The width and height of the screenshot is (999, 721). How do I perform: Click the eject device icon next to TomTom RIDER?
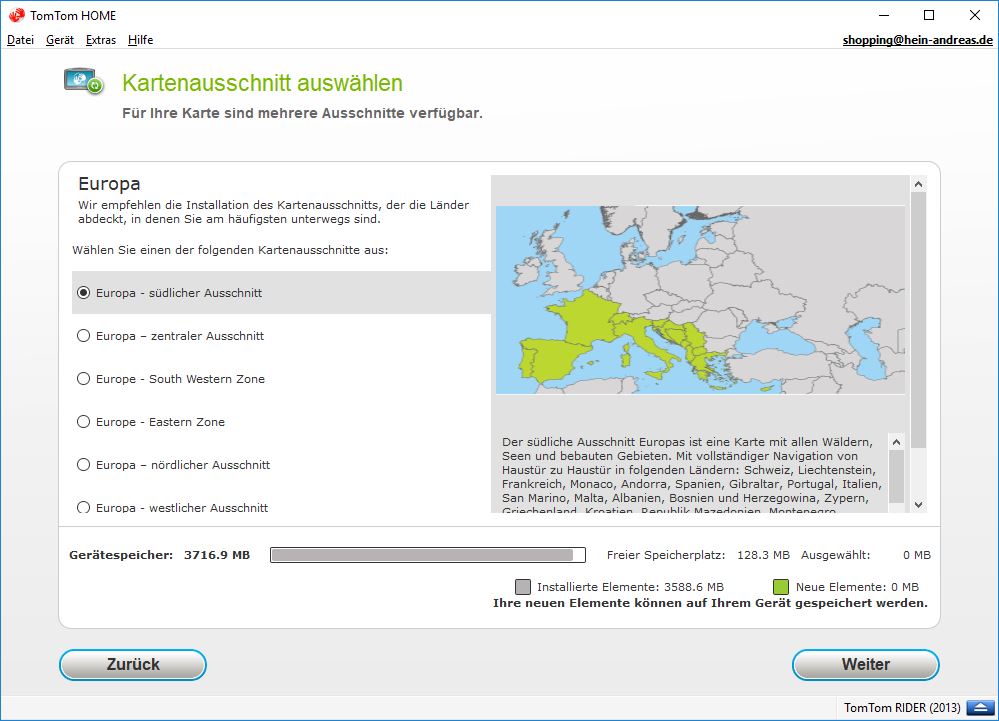click(x=977, y=708)
